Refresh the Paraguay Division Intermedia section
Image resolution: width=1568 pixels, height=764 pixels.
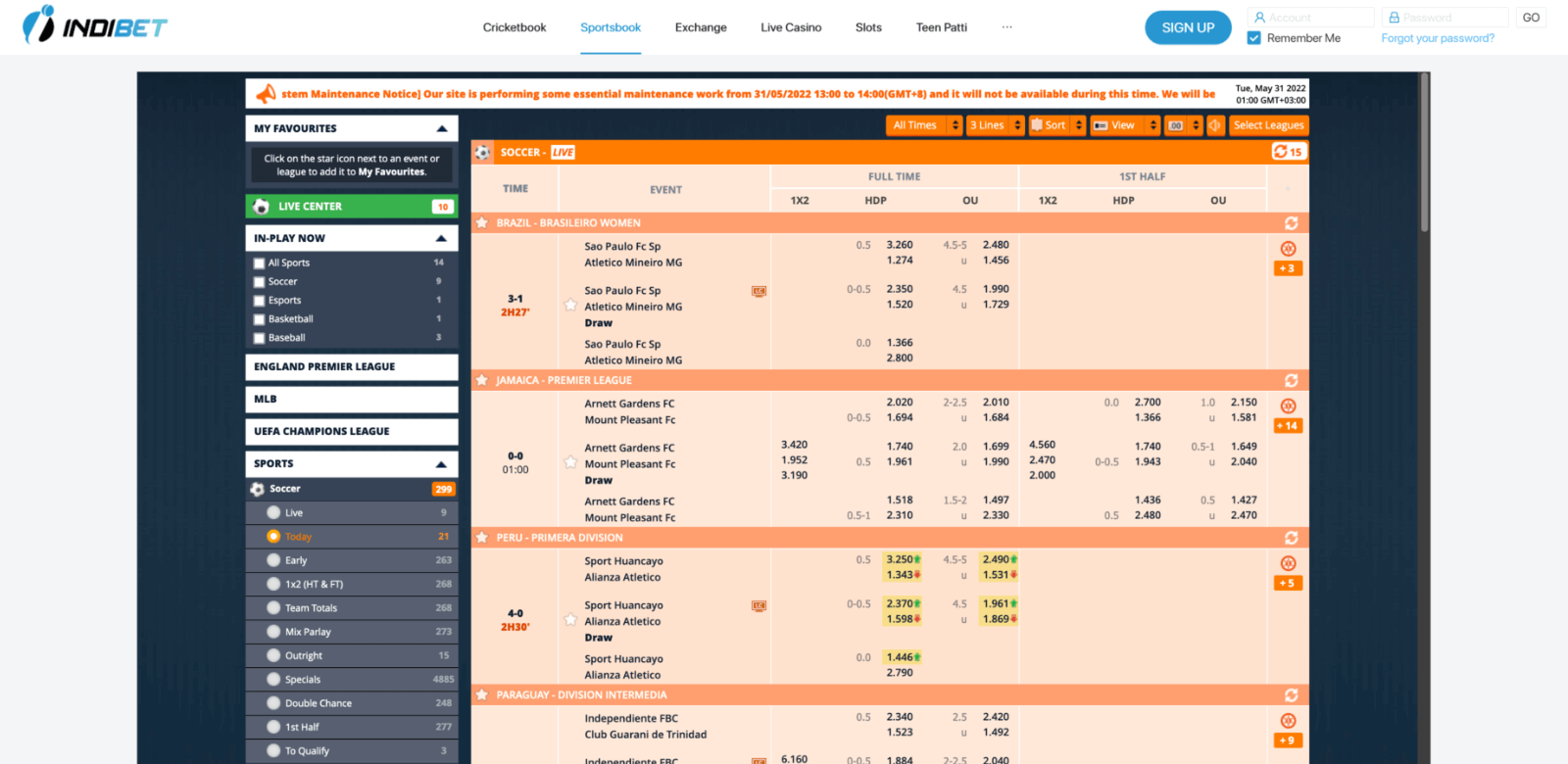1291,695
